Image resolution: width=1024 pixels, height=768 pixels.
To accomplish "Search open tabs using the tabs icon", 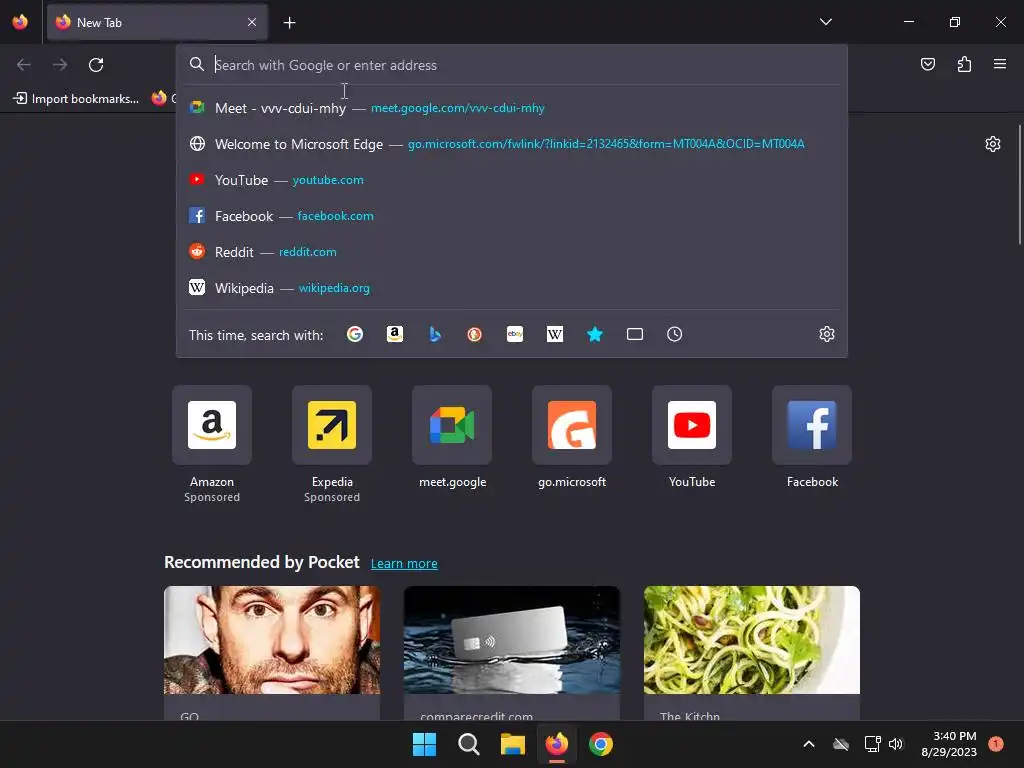I will [635, 334].
